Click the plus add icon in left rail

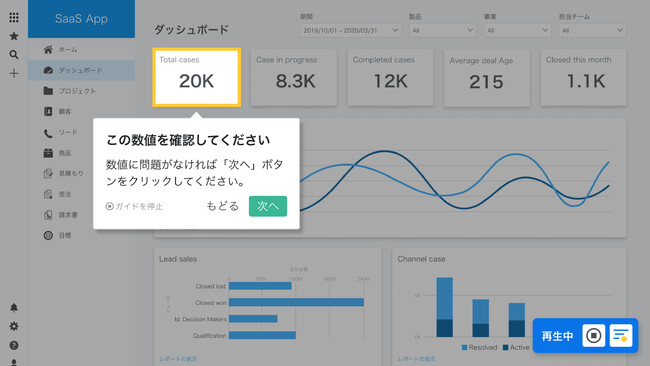(14, 73)
